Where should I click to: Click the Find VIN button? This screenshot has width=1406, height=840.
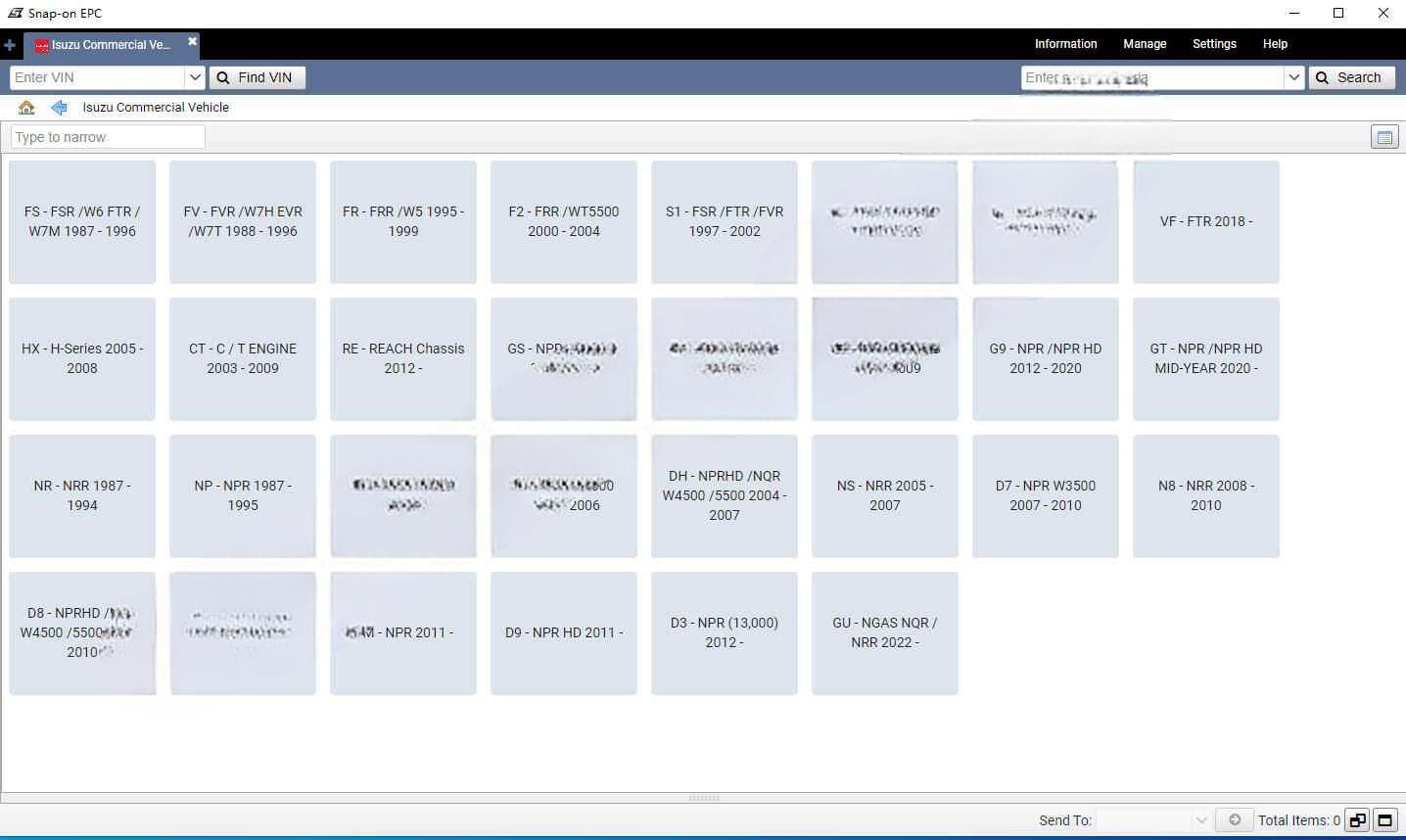257,77
